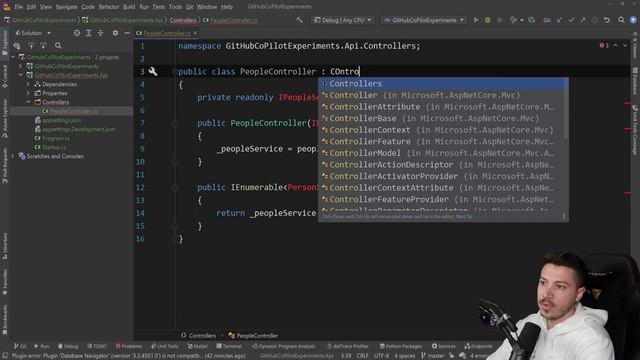Open the Dynamic Program Analysis tool window
This screenshot has height=360, width=640.
click(284, 346)
